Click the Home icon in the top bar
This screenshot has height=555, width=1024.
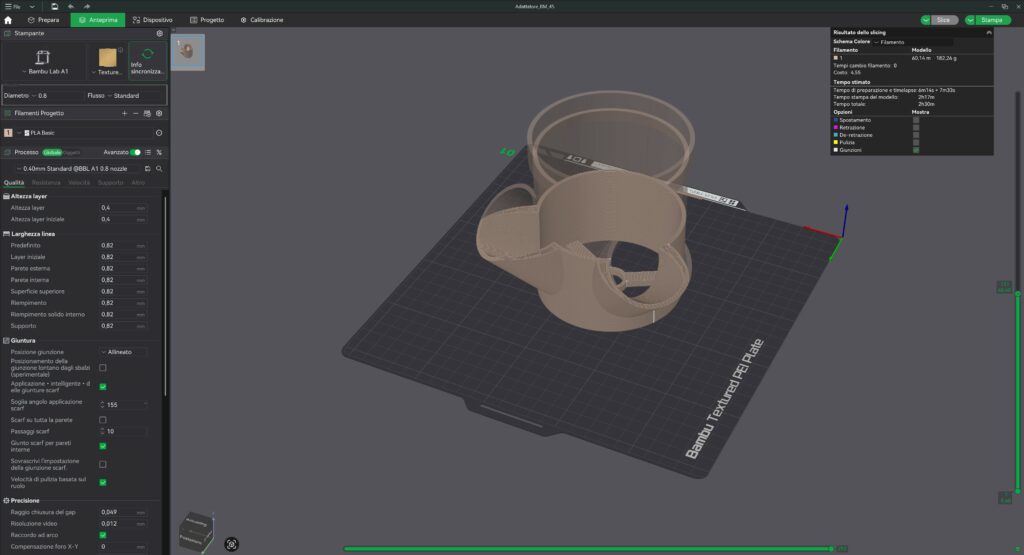[8, 20]
